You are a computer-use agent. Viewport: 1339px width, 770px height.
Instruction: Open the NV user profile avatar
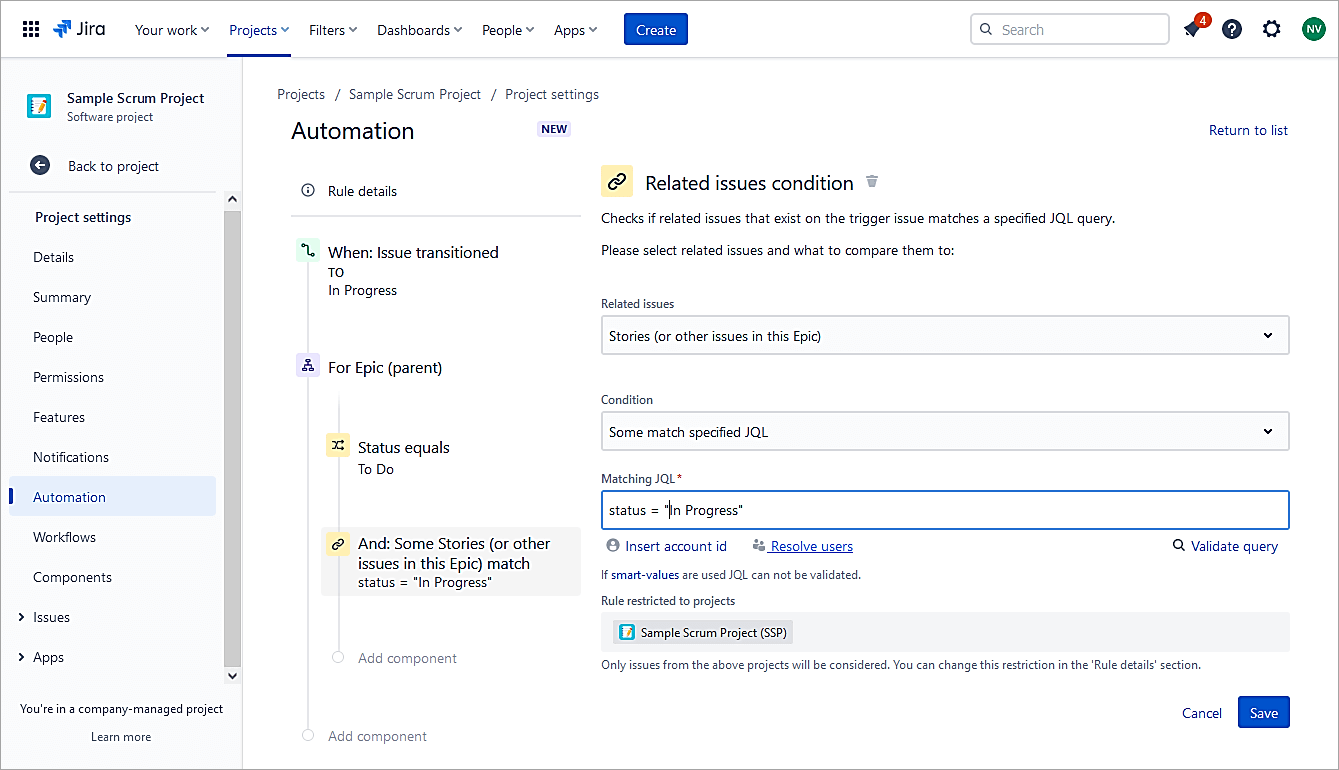1313,29
